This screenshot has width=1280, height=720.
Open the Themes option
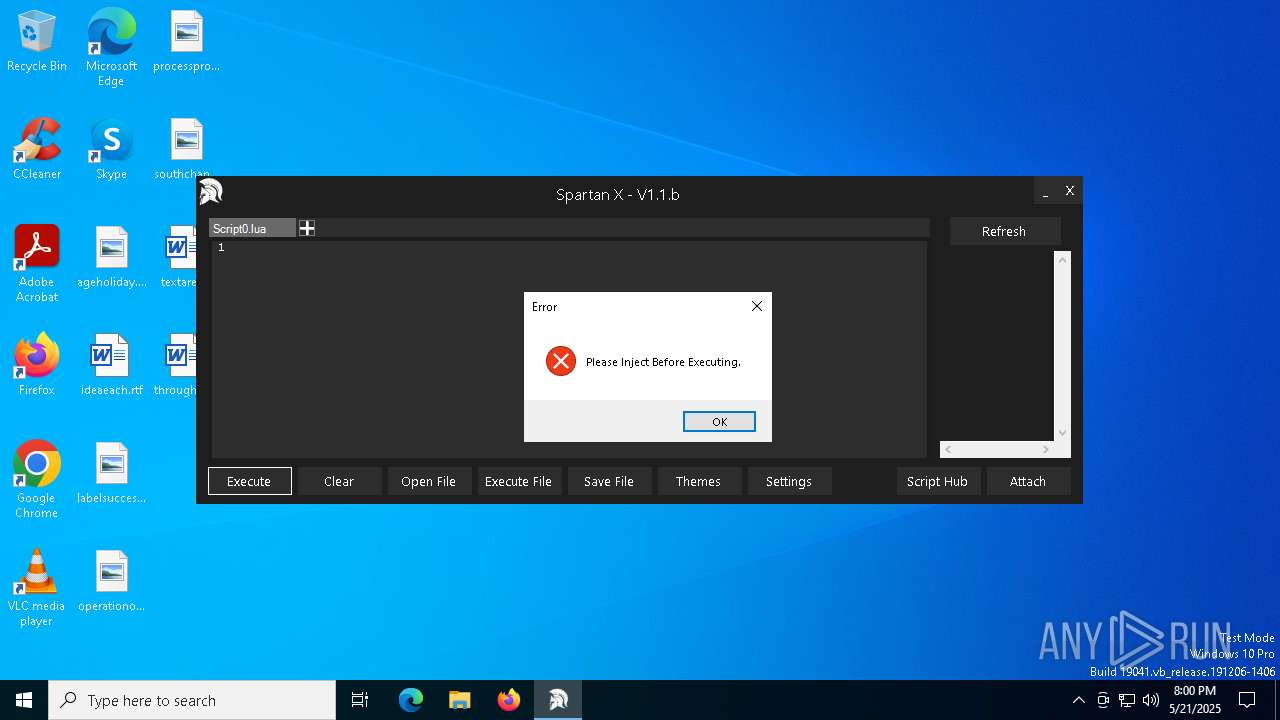tap(698, 481)
